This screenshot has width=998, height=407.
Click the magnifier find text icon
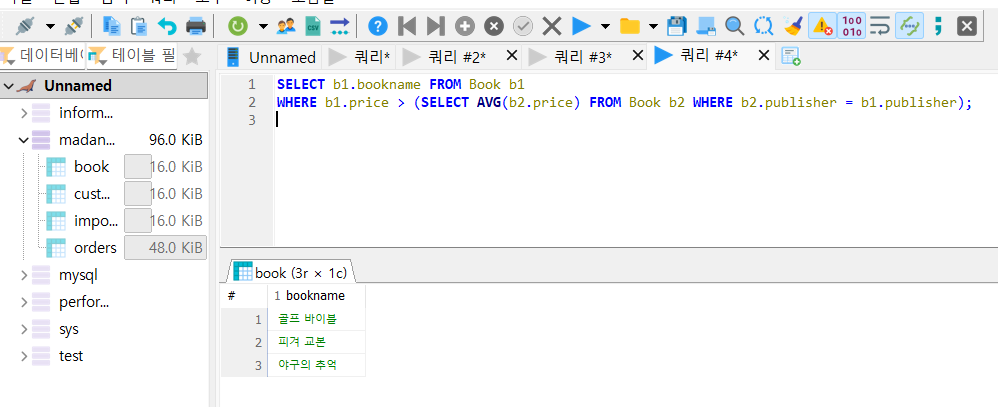pos(734,26)
